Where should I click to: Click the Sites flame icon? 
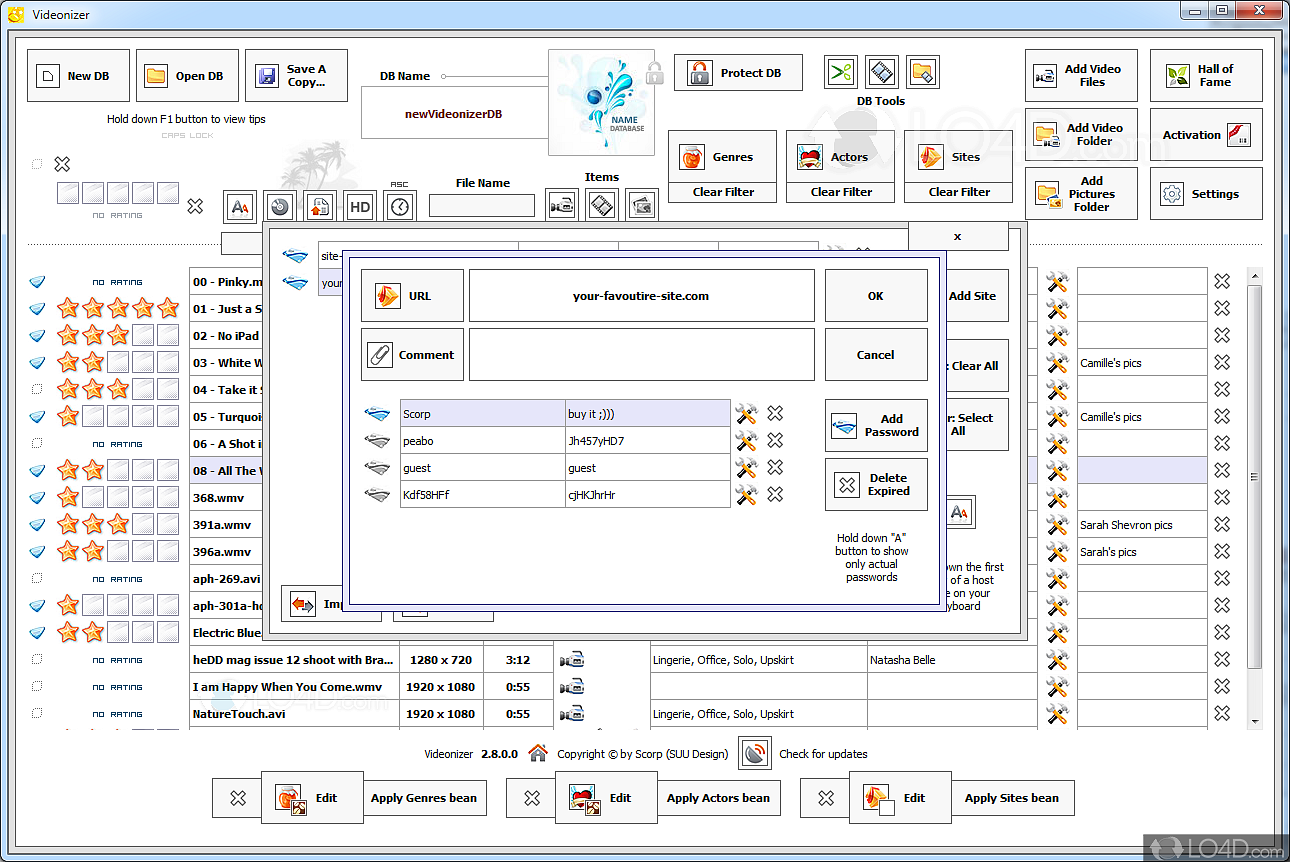pos(926,156)
